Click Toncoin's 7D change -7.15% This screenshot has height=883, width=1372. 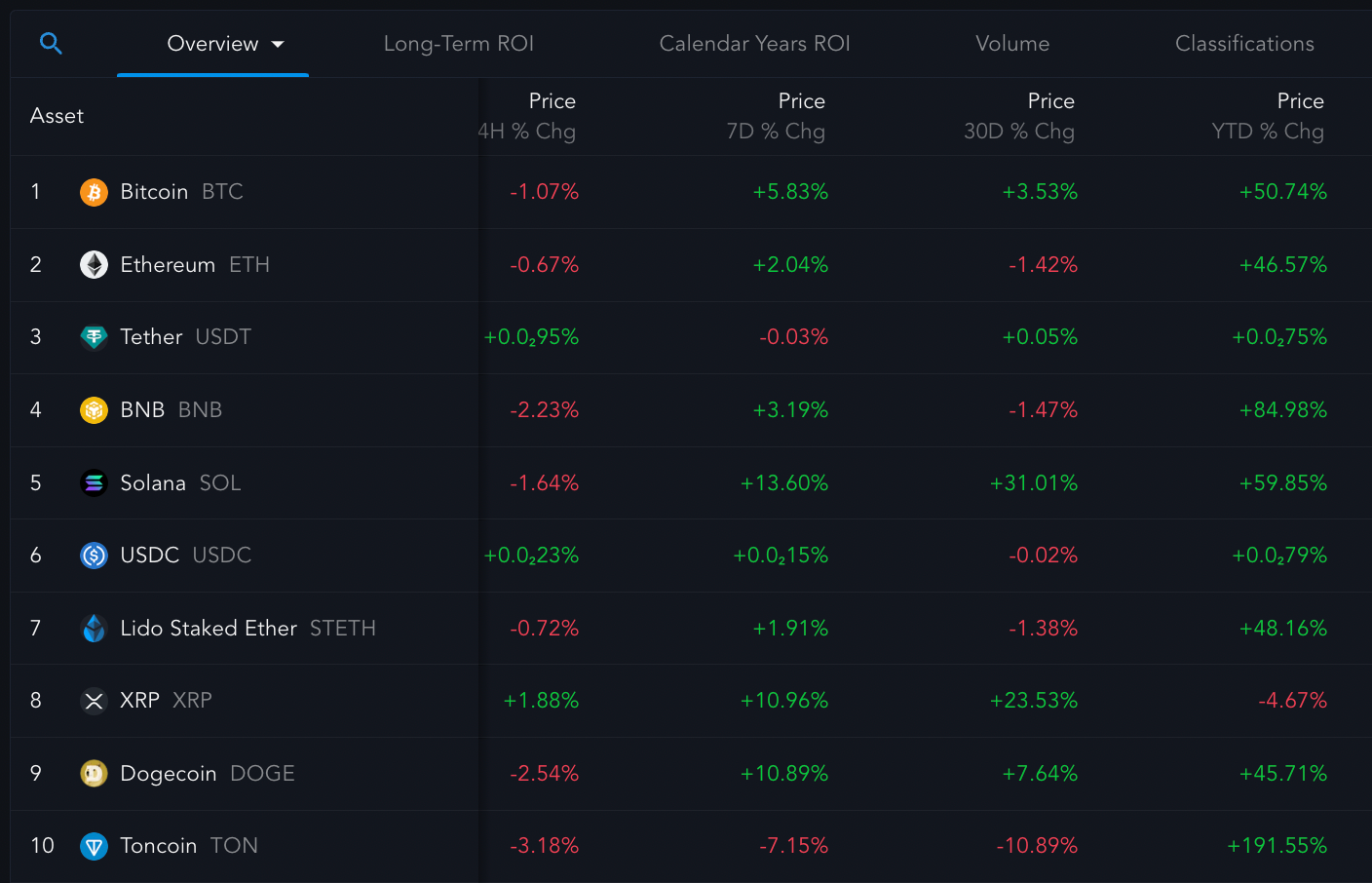(793, 846)
